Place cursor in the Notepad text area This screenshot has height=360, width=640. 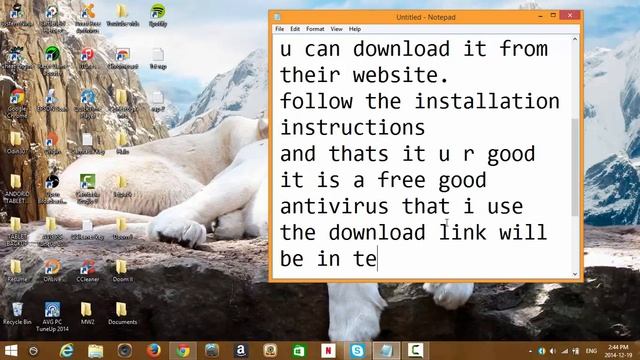(x=422, y=157)
